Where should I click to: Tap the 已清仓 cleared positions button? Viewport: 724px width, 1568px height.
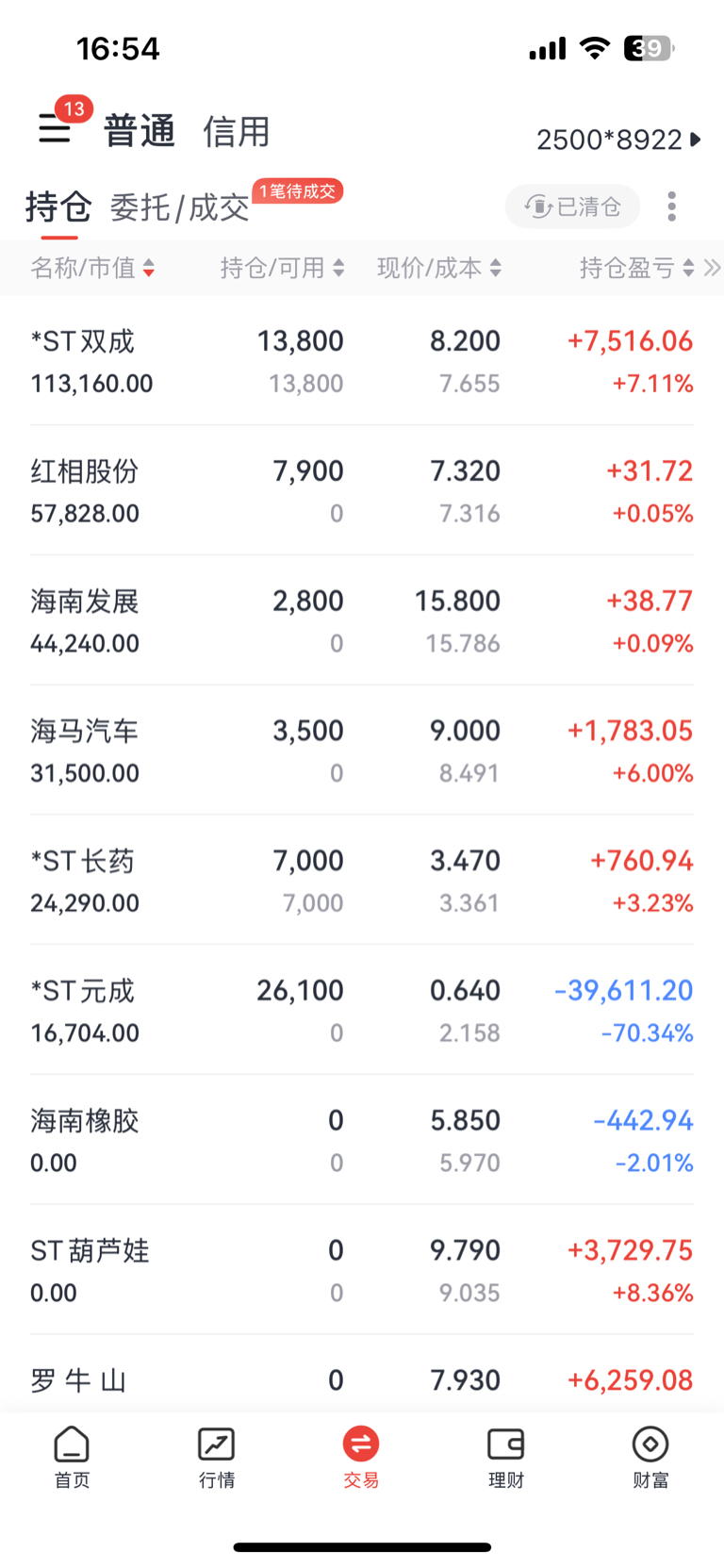572,206
